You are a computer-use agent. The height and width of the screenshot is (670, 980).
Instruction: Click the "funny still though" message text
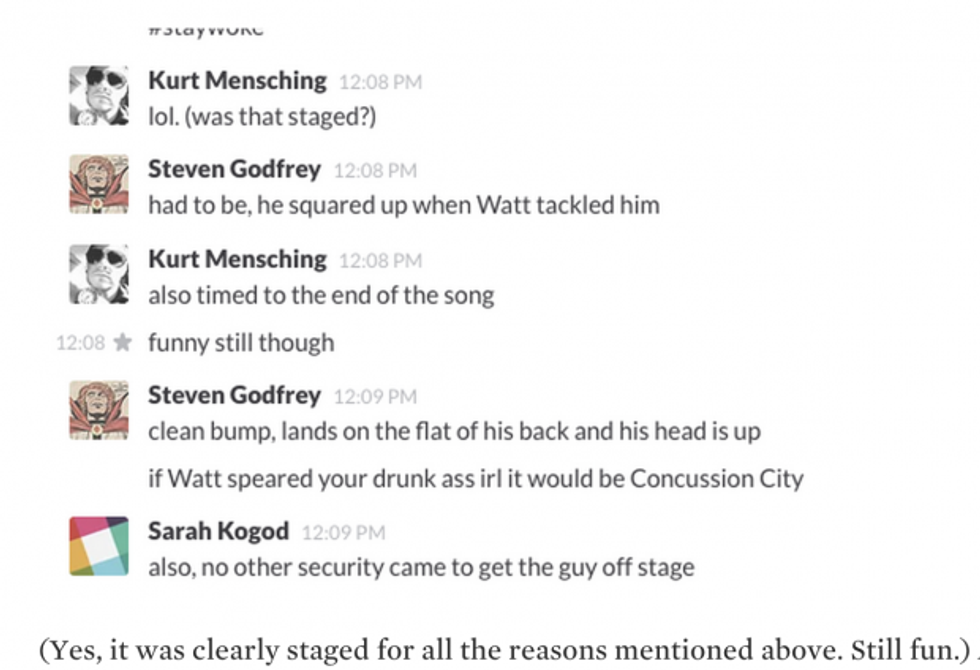tap(241, 343)
